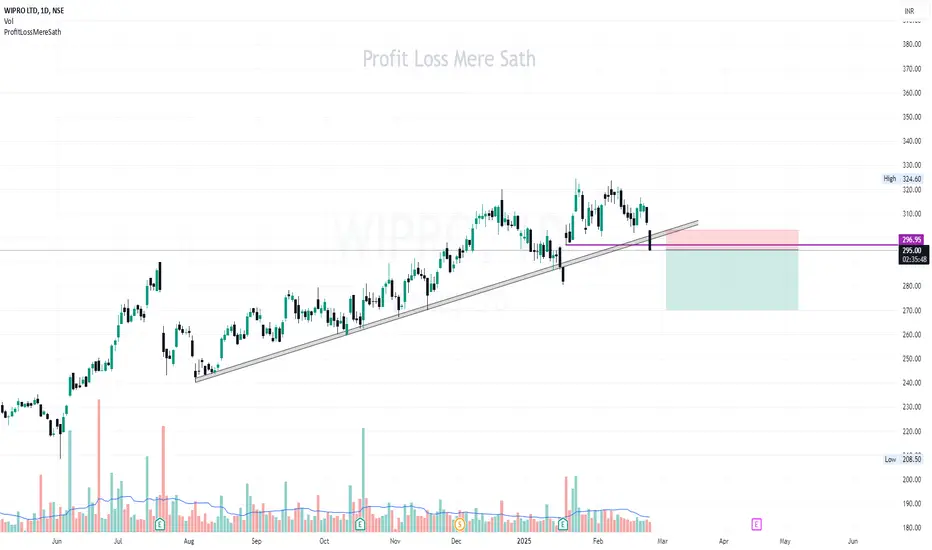Click the Low 208.50 marker label
The width and height of the screenshot is (932, 550).
click(x=902, y=459)
